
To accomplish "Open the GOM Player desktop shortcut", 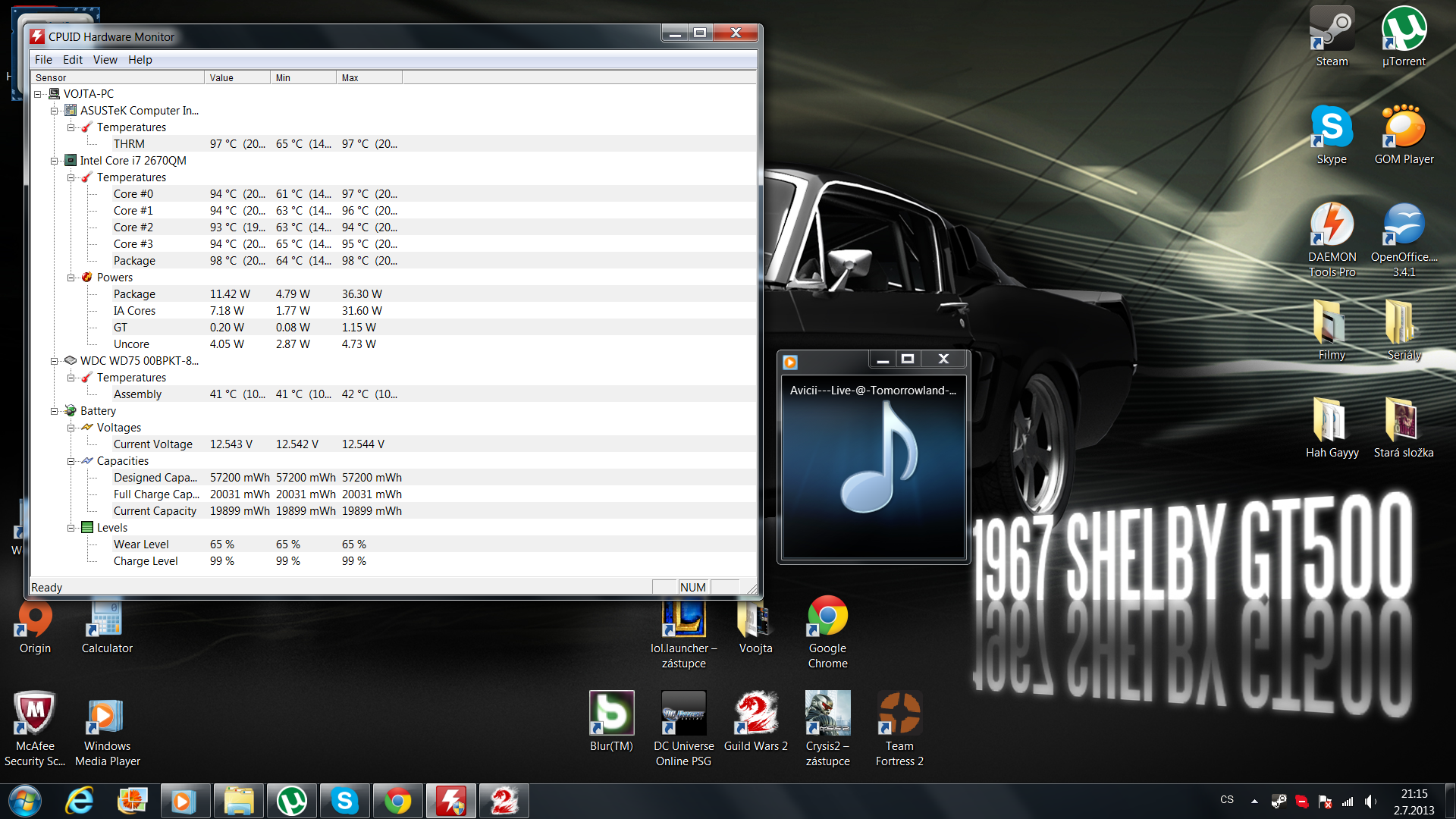I will coord(1404,134).
